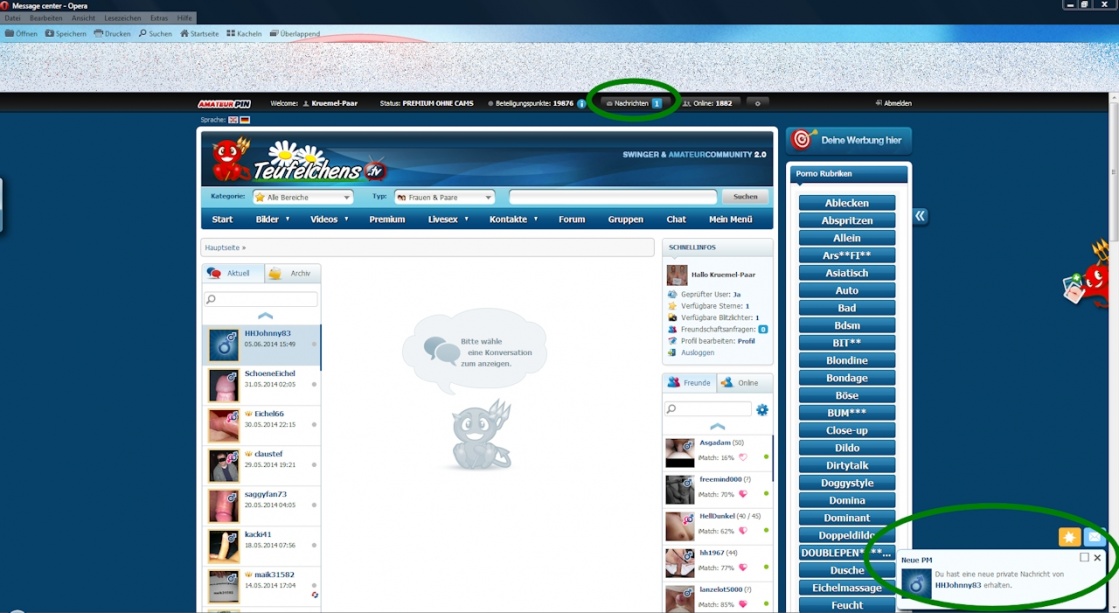The width and height of the screenshot is (1119, 613).
Task: Click the blue envelope message icon
Action: (x=1094, y=537)
